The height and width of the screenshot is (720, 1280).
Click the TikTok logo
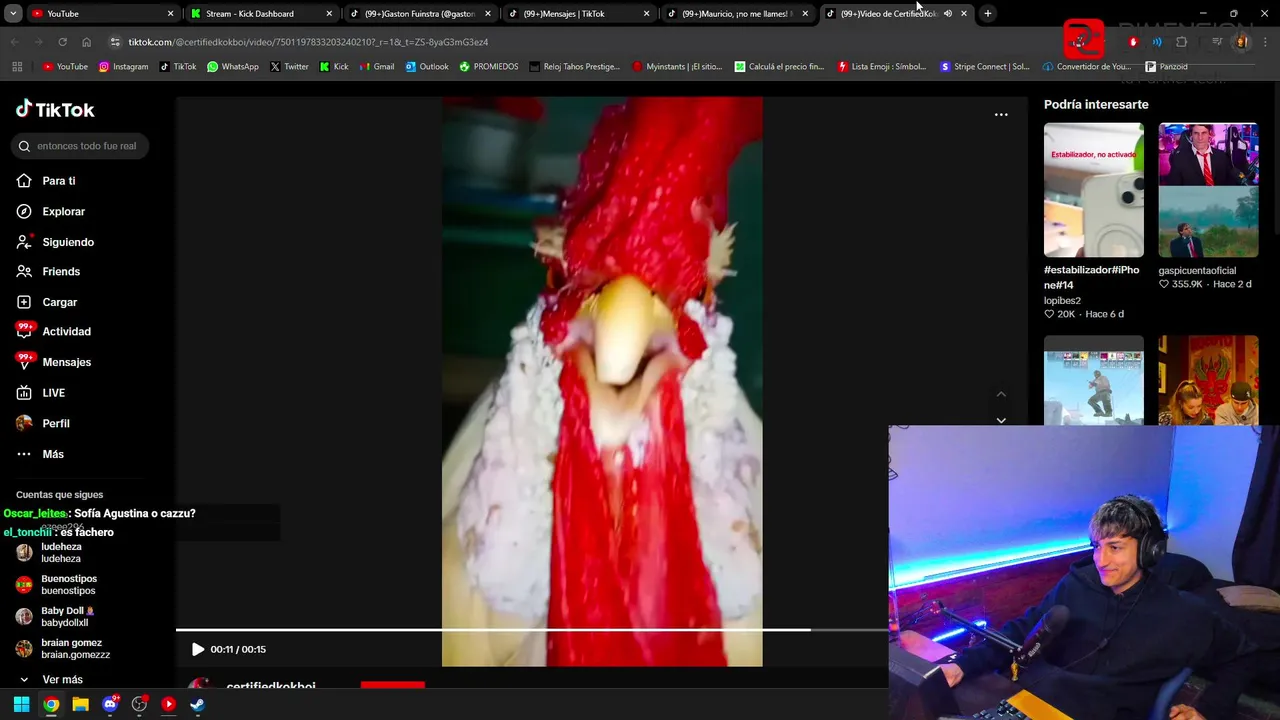coord(55,110)
